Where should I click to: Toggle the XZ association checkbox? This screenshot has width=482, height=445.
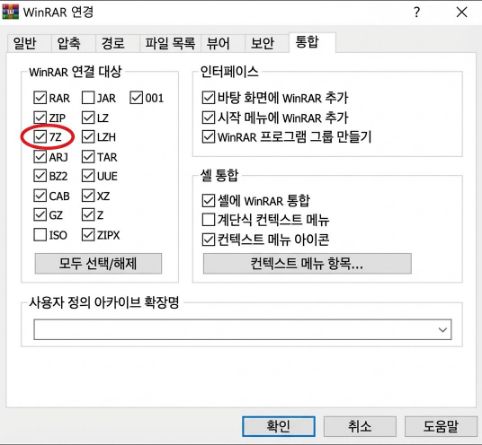(88, 196)
